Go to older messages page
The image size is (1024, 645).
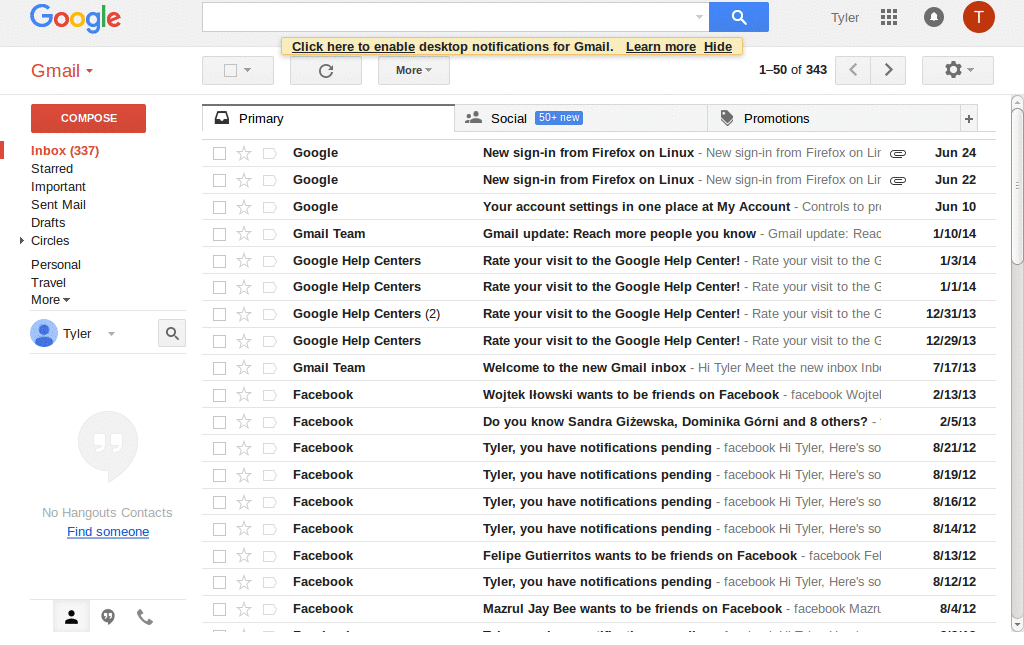point(888,71)
